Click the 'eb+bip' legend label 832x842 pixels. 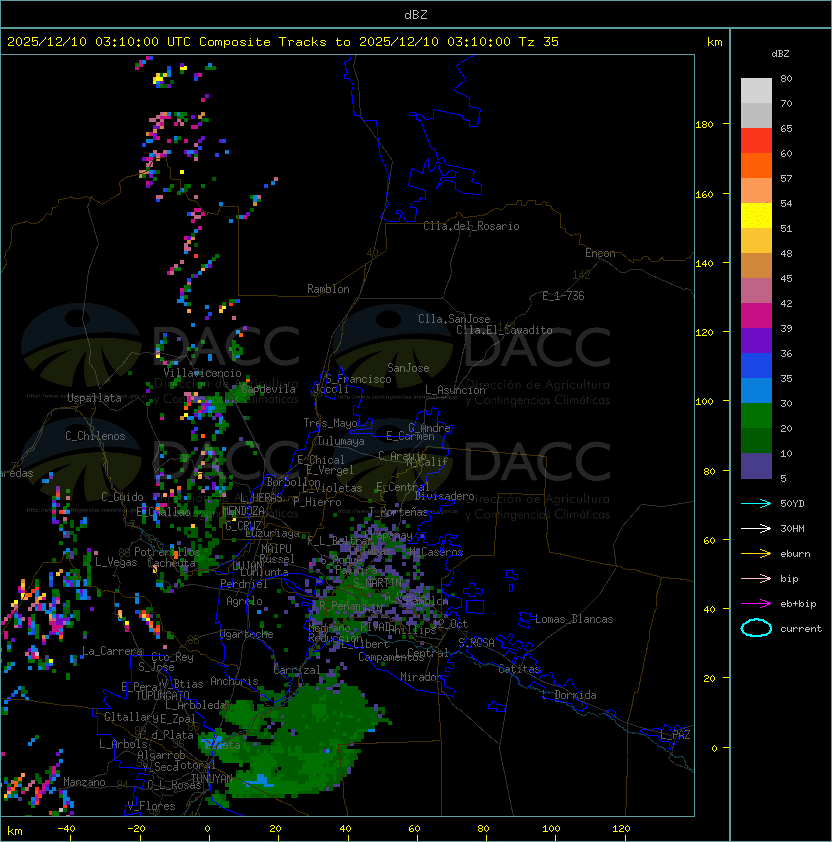coord(798,604)
